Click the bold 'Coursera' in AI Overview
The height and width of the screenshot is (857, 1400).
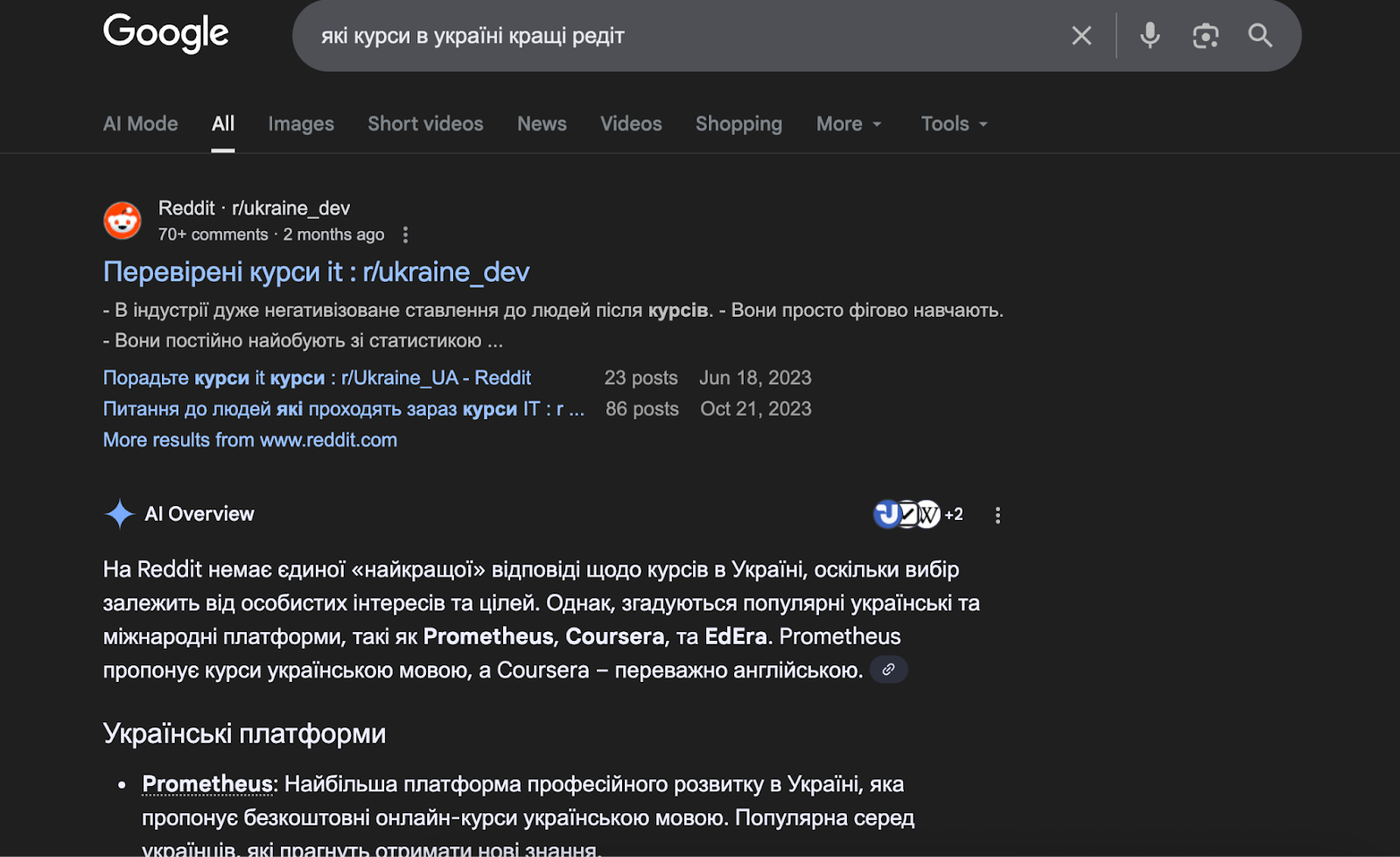[x=614, y=636]
